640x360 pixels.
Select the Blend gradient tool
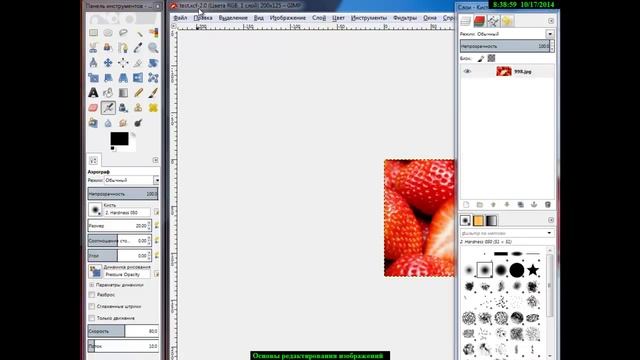123,93
